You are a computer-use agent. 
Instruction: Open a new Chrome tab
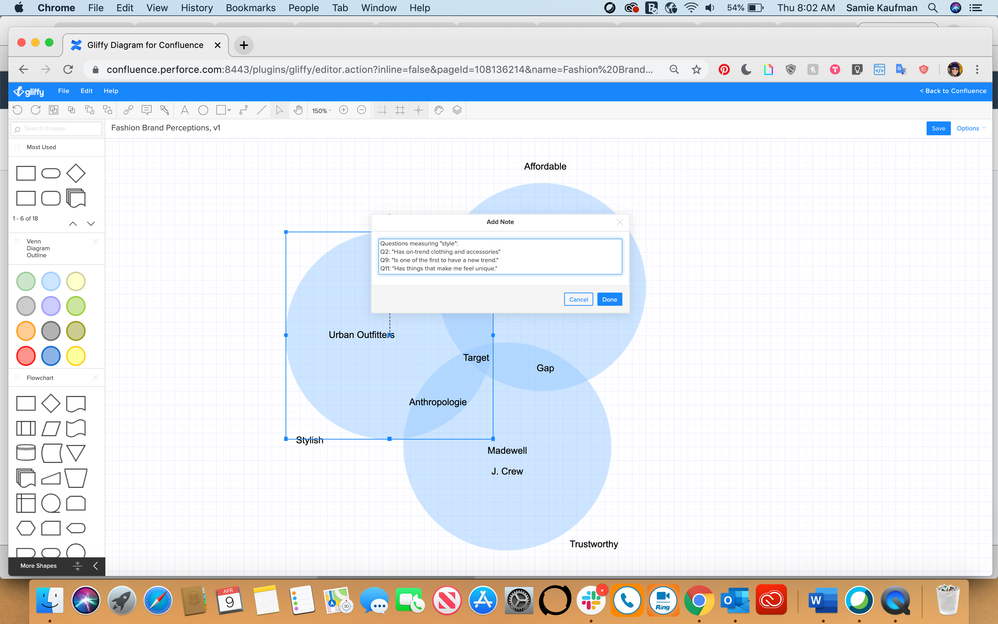[x=243, y=45]
